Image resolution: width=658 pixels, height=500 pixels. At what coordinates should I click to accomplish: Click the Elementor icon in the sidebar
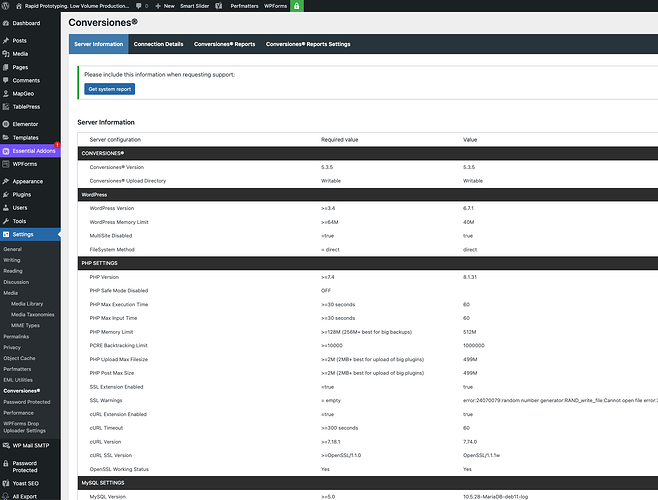point(6,123)
